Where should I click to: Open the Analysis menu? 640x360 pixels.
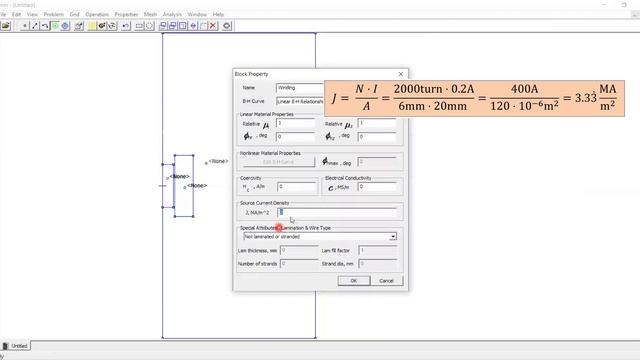pyautogui.click(x=172, y=14)
